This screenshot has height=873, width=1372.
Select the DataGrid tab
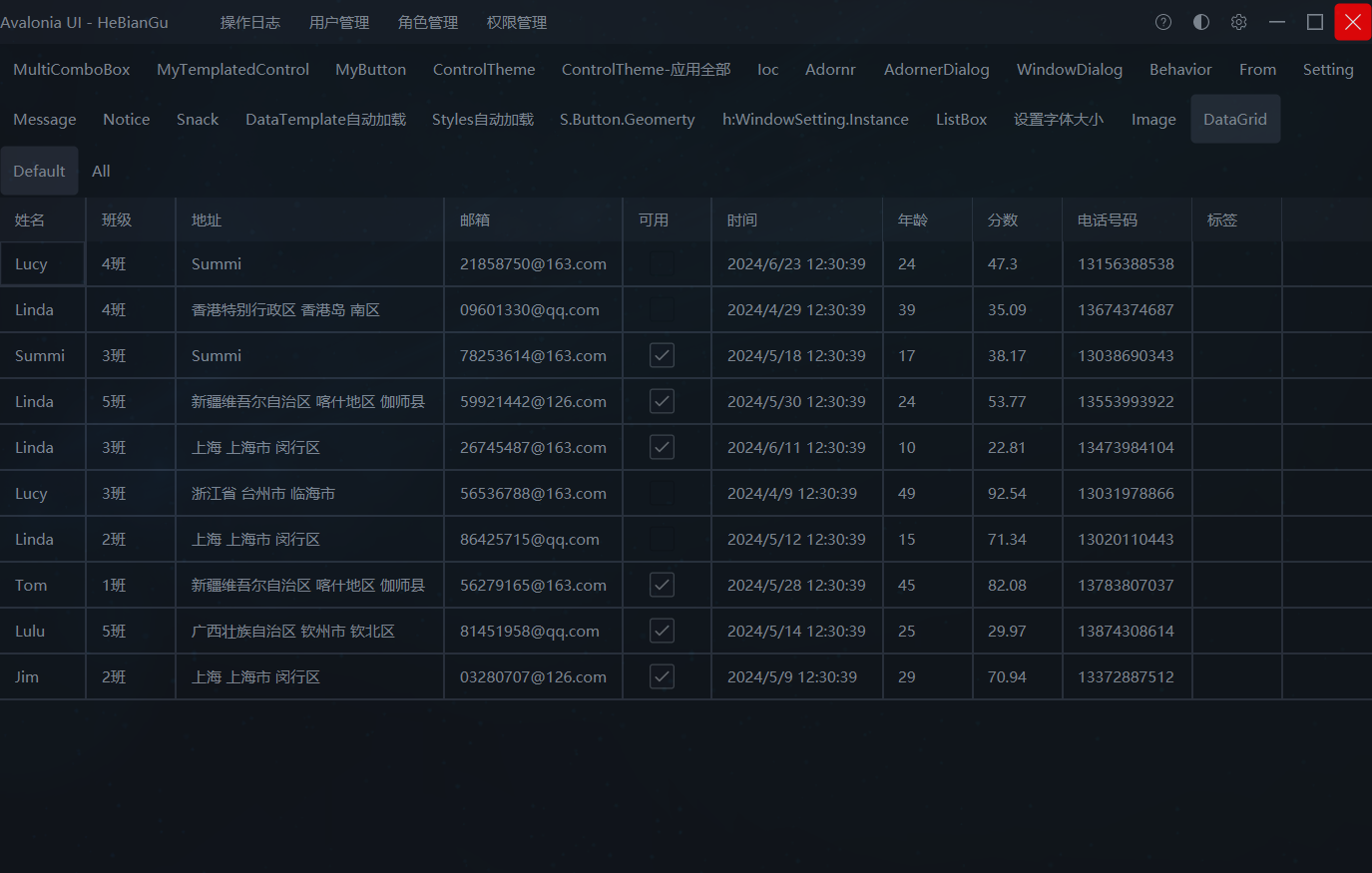pyautogui.click(x=1235, y=119)
